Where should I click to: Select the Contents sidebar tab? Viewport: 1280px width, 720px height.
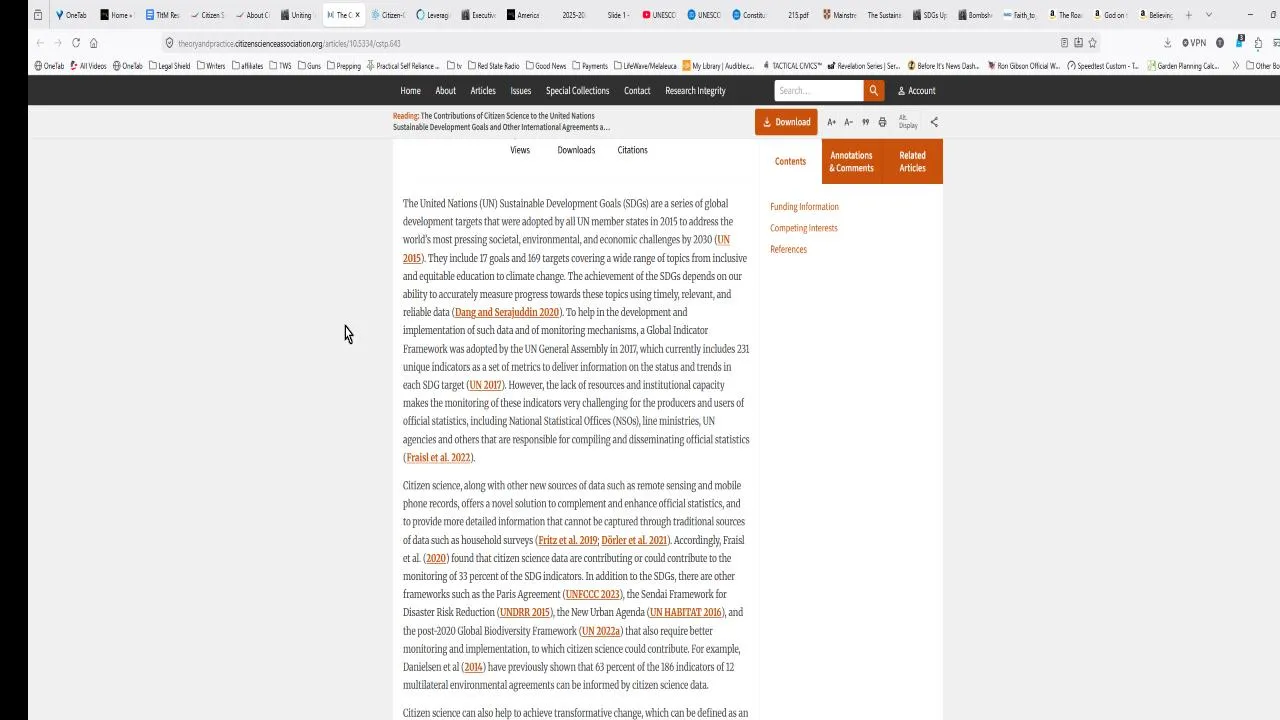[x=790, y=161]
